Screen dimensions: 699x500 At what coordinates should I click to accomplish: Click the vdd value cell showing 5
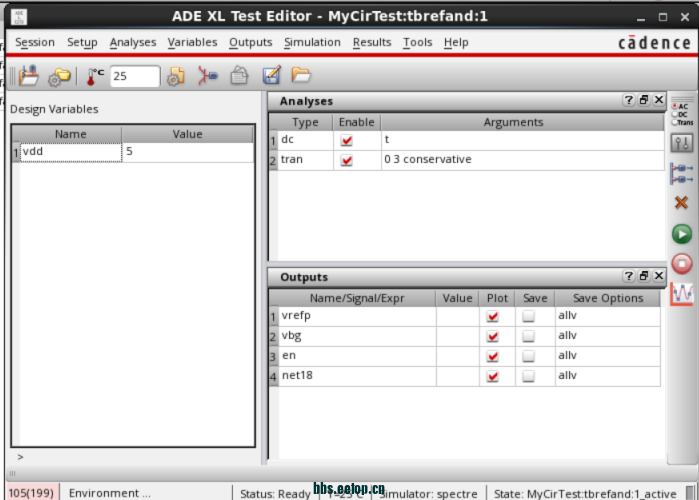coord(188,152)
